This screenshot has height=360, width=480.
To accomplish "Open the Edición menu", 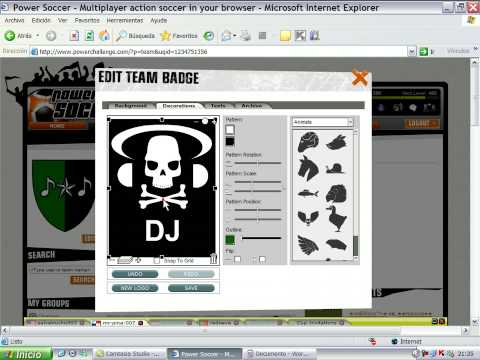I will [x=41, y=20].
